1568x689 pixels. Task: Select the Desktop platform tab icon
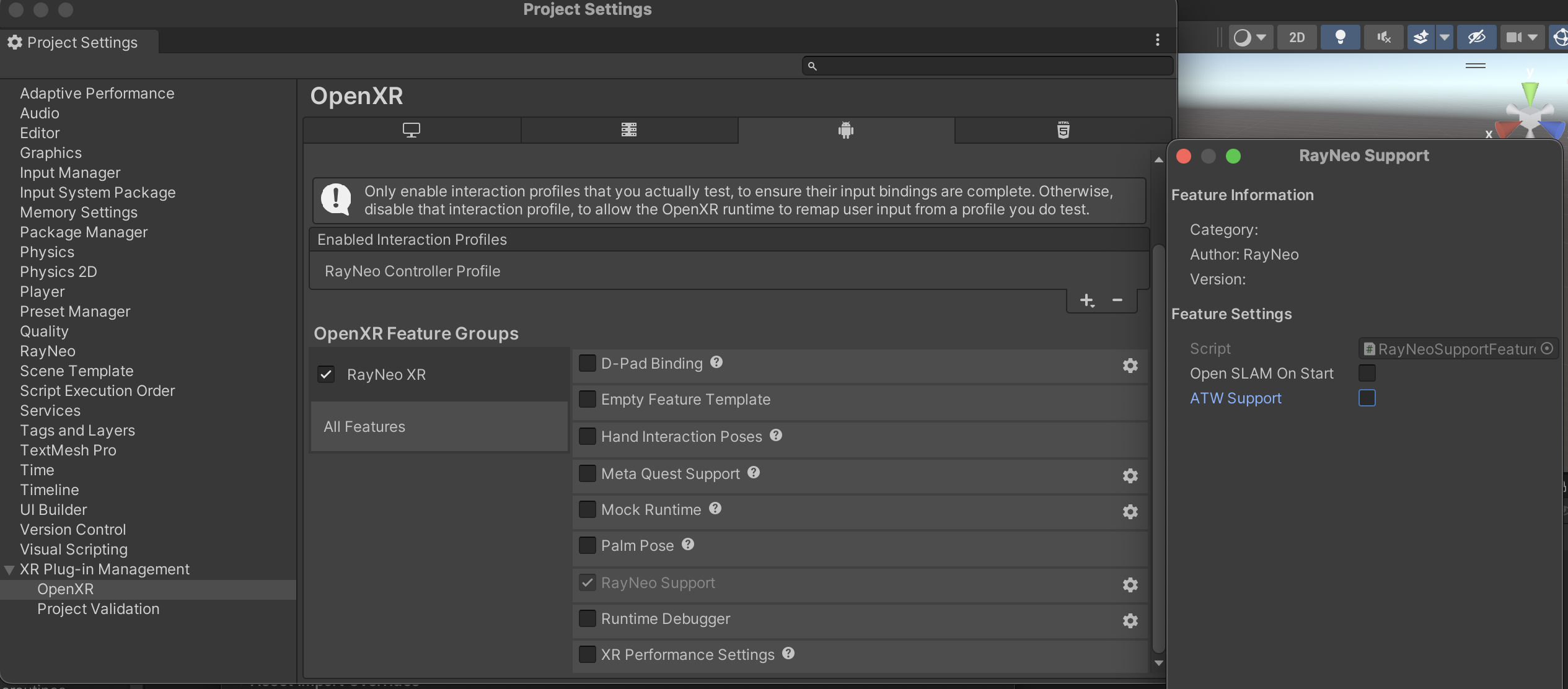(412, 130)
